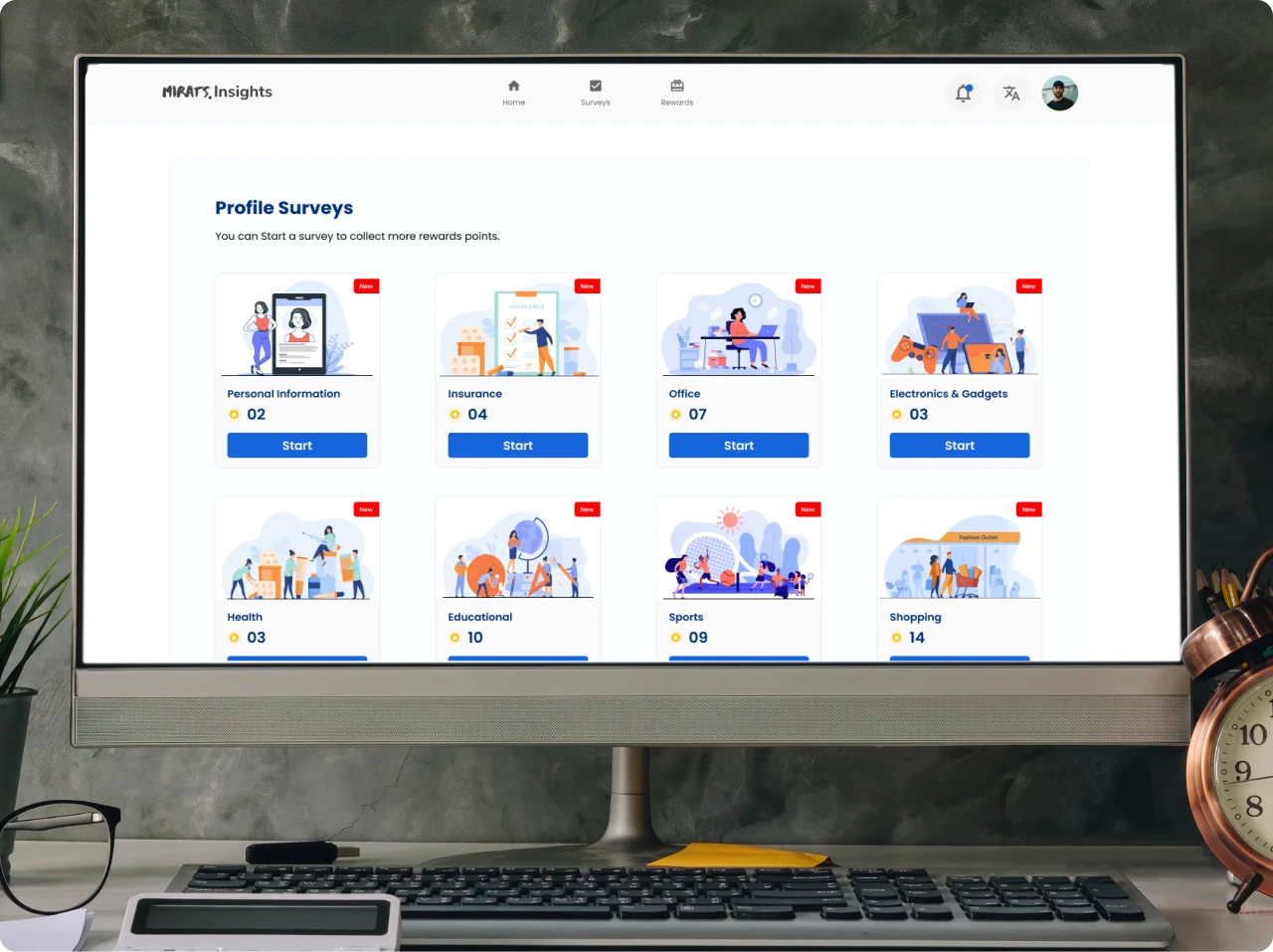Click the Health title text

[245, 617]
